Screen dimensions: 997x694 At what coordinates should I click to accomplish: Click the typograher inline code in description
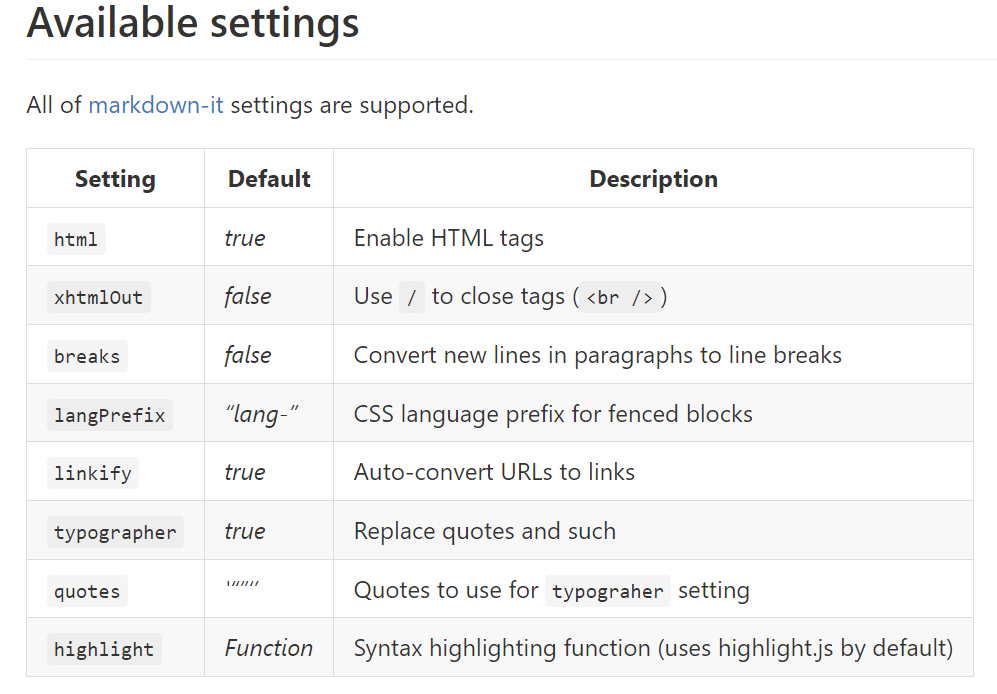pos(608,591)
